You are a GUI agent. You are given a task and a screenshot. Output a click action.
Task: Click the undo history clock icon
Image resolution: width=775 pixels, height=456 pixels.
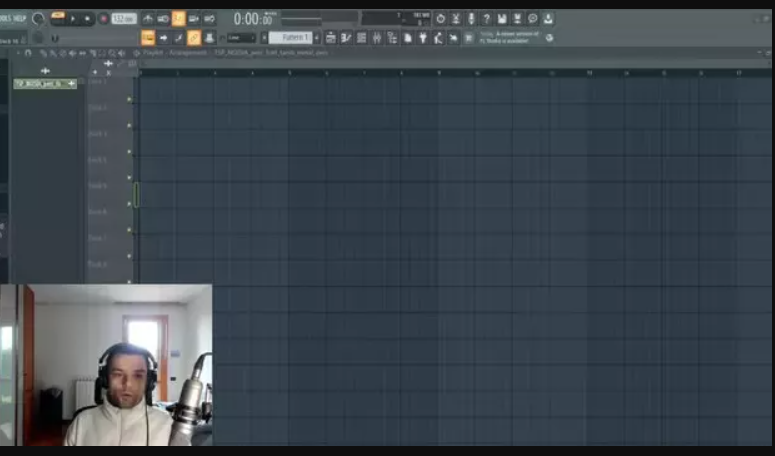tap(440, 19)
